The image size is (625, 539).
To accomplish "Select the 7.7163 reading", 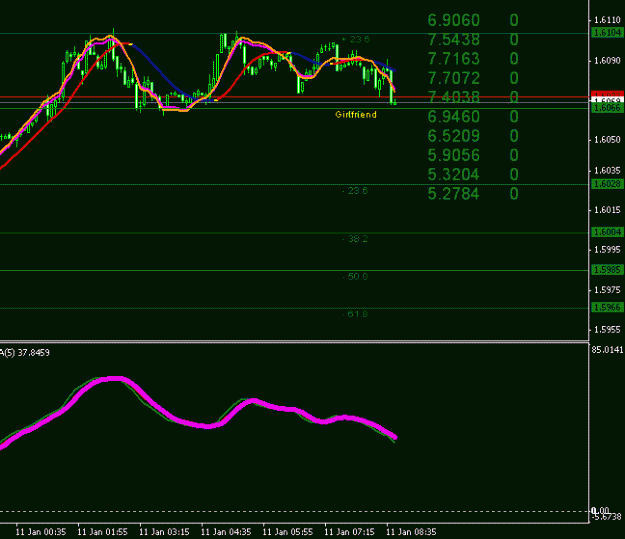I will pyautogui.click(x=454, y=59).
